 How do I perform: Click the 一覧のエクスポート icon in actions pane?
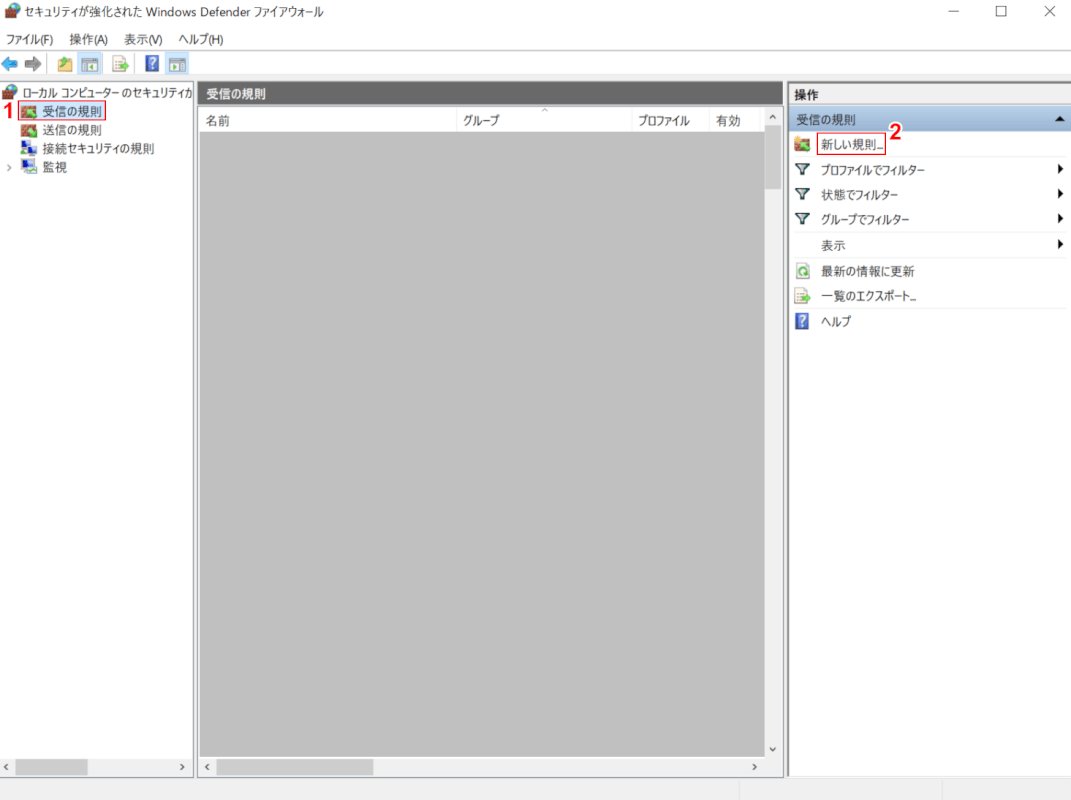tap(802, 296)
